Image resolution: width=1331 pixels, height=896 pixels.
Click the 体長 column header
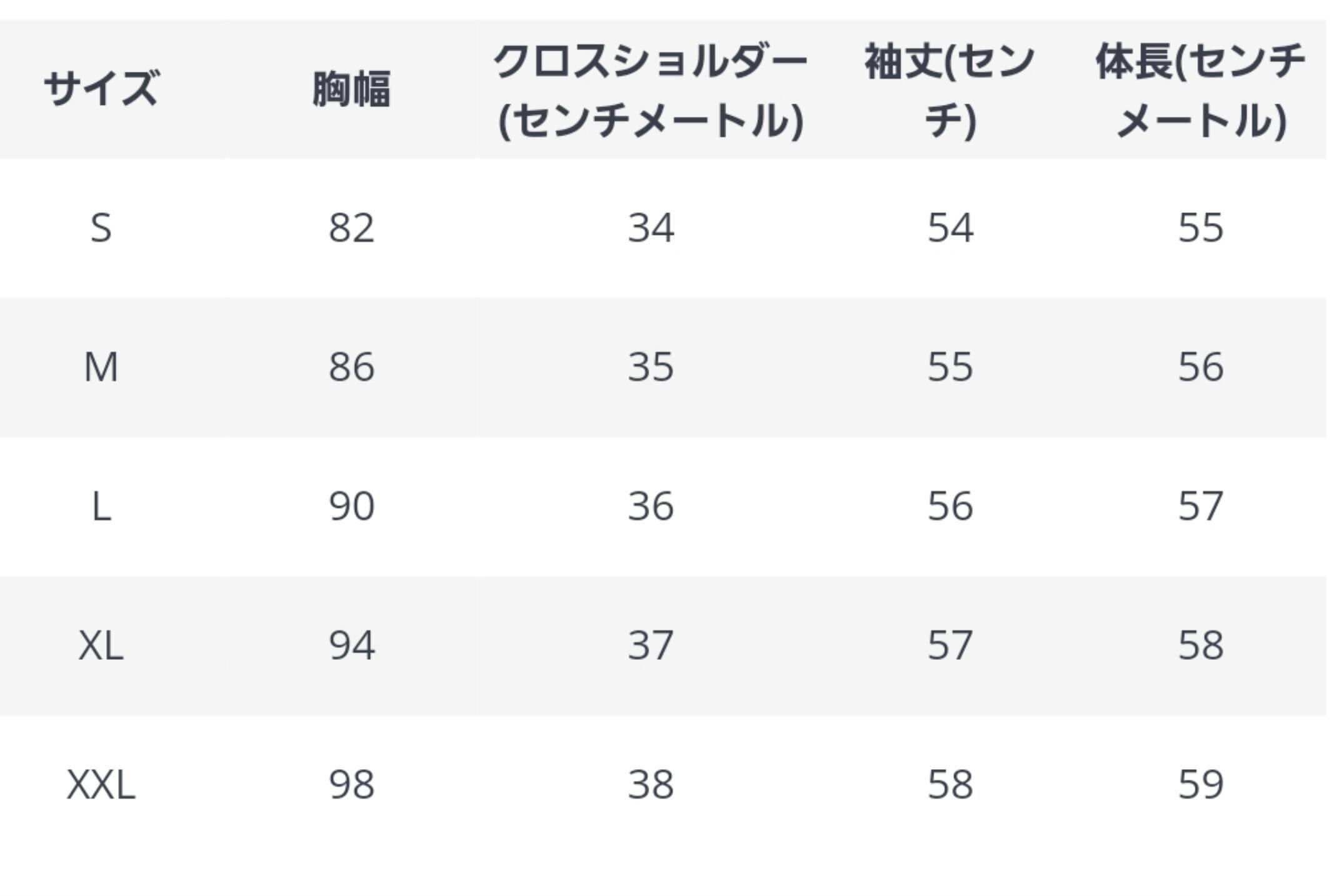tap(1200, 90)
